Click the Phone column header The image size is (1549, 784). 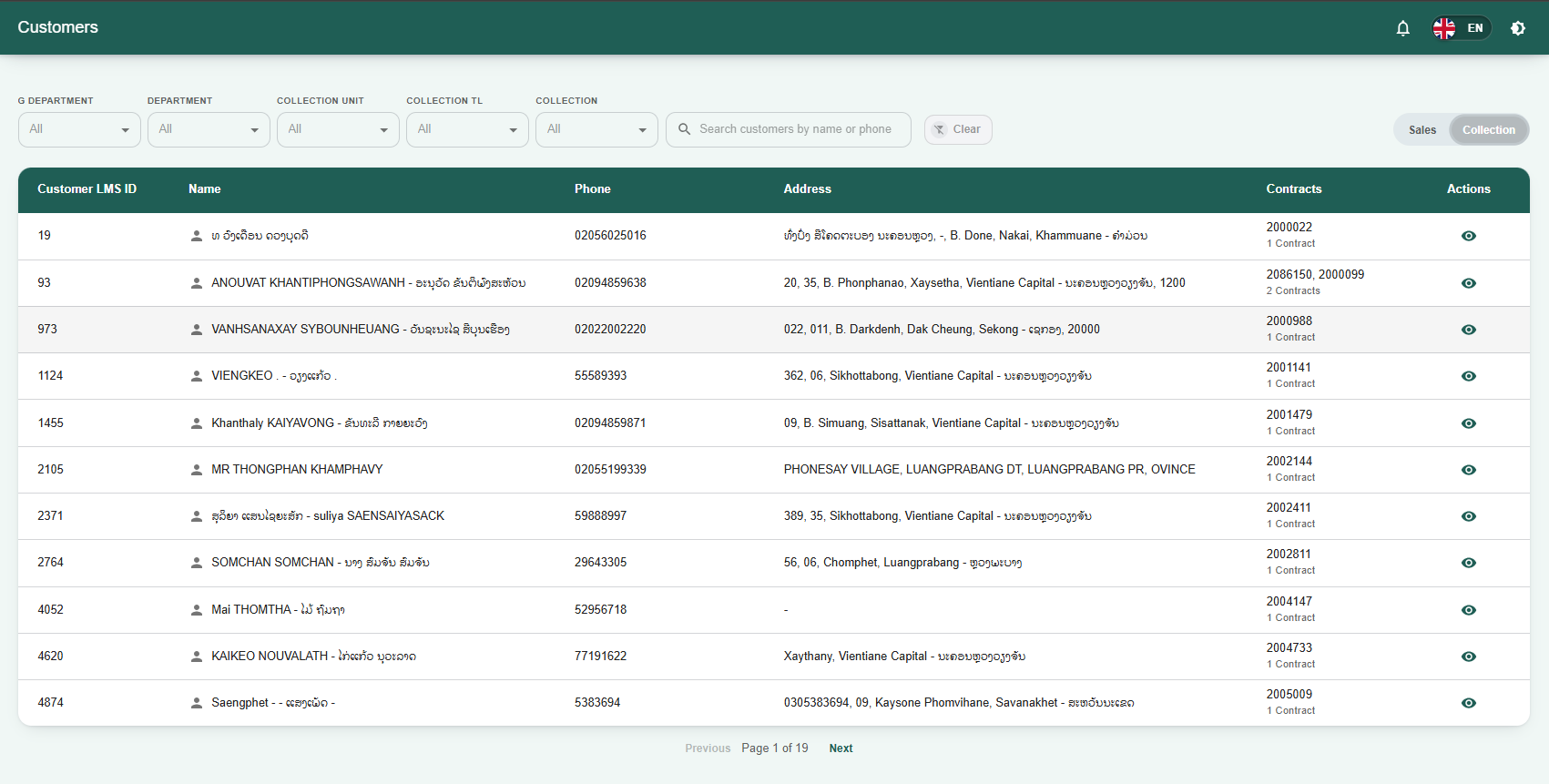593,189
